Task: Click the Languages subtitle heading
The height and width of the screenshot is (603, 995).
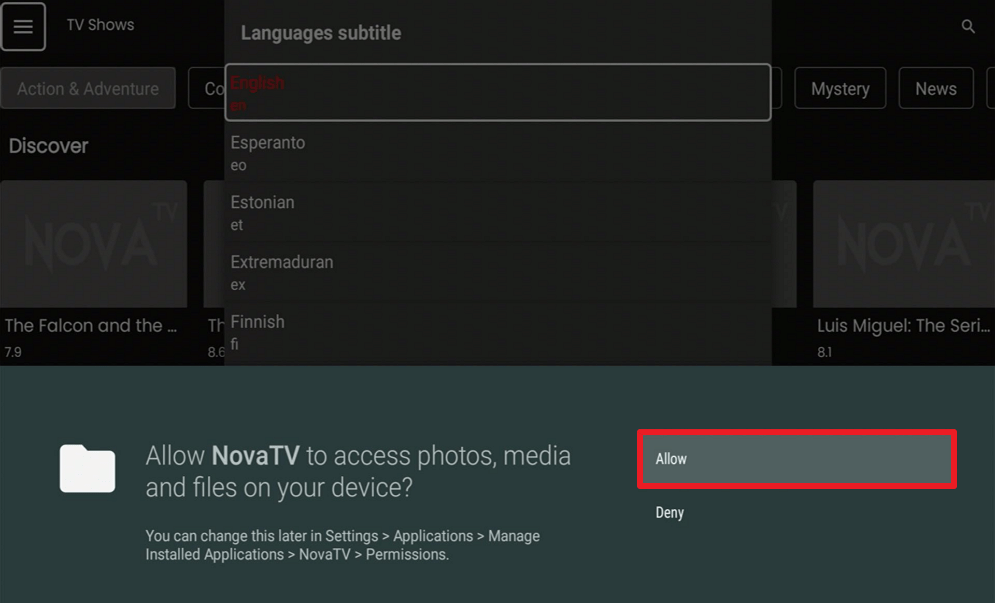Action: click(x=320, y=33)
